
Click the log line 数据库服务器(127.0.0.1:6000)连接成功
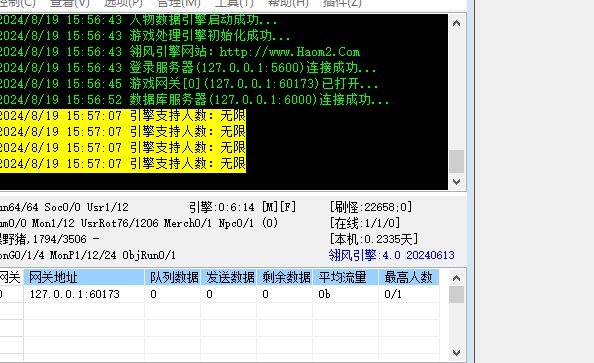pyautogui.click(x=194, y=99)
